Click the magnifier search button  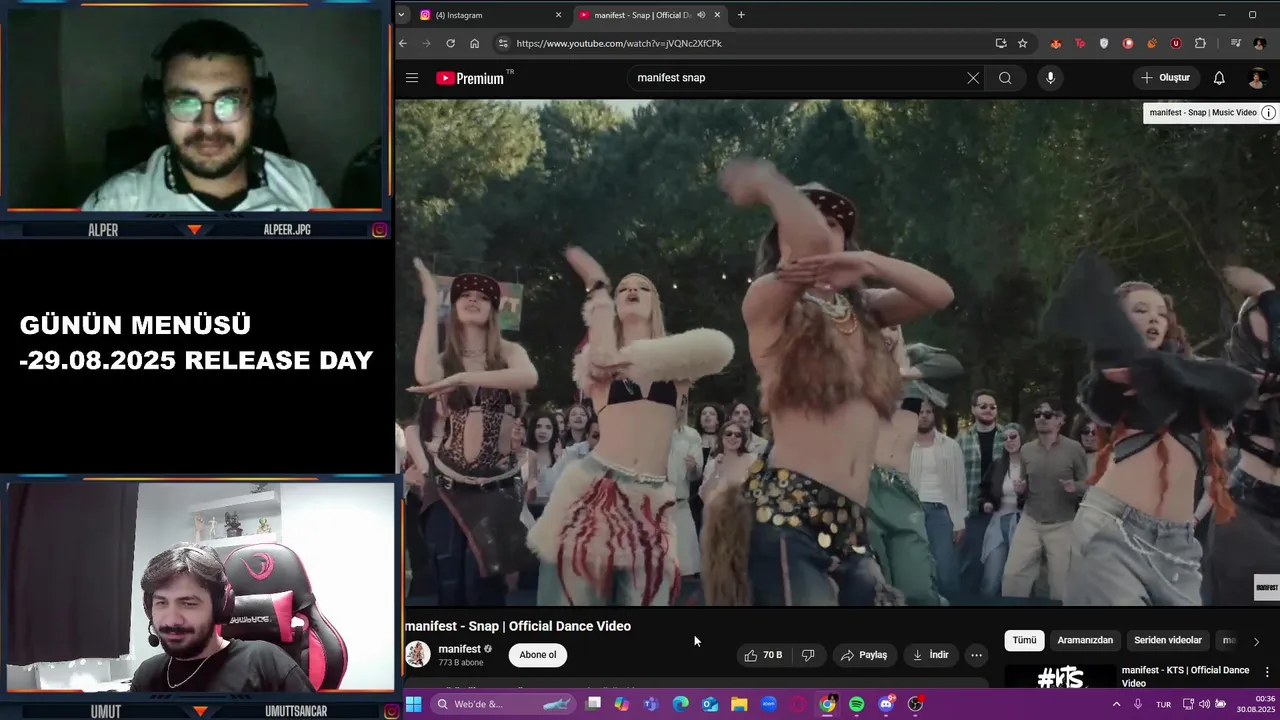click(x=1005, y=78)
